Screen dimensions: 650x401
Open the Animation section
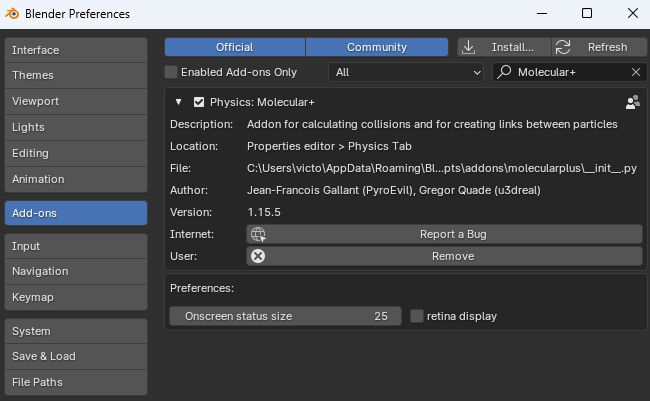(76, 179)
